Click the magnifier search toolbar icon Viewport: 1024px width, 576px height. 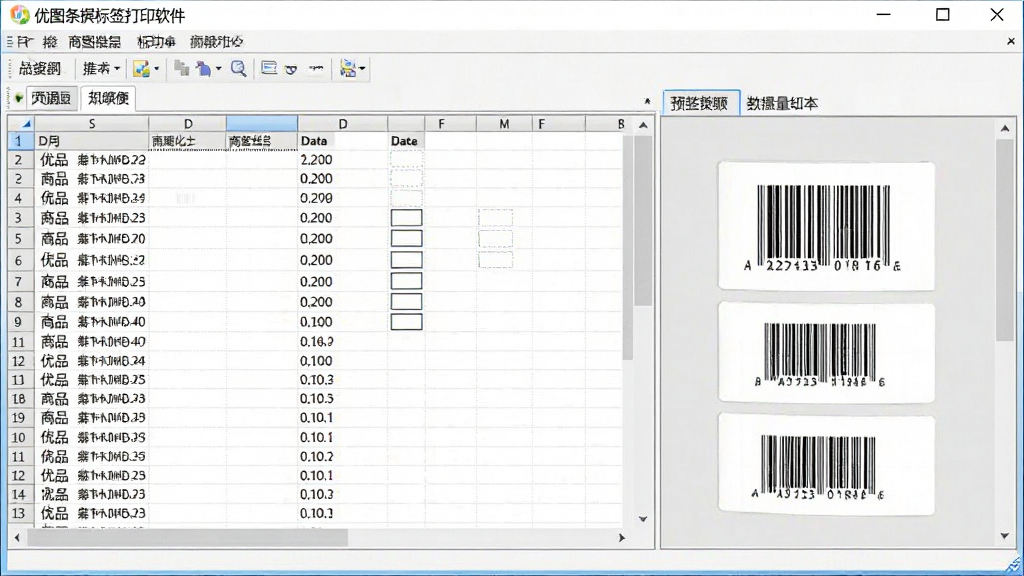[238, 69]
